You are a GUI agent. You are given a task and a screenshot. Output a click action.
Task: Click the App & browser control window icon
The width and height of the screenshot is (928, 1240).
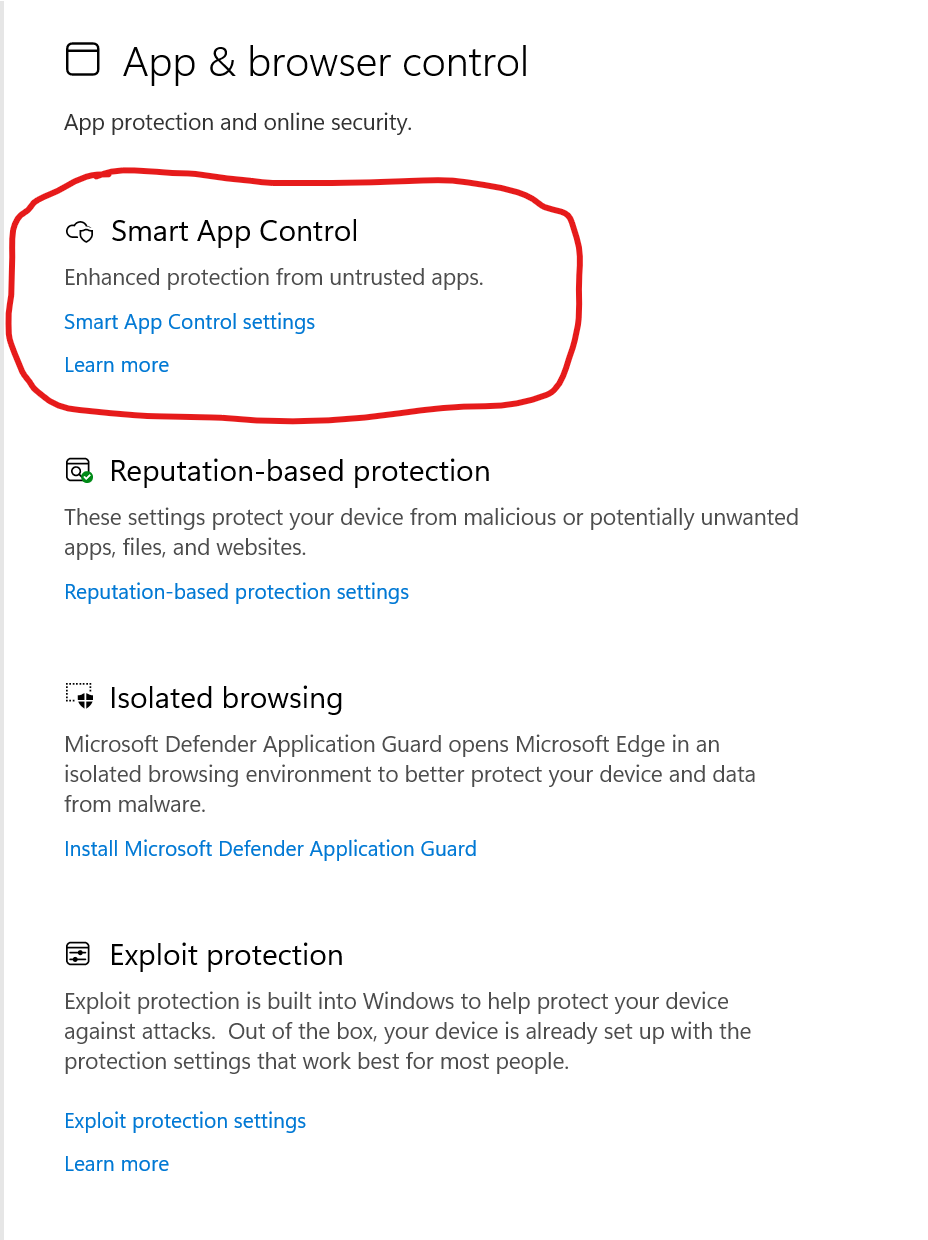pos(83,59)
